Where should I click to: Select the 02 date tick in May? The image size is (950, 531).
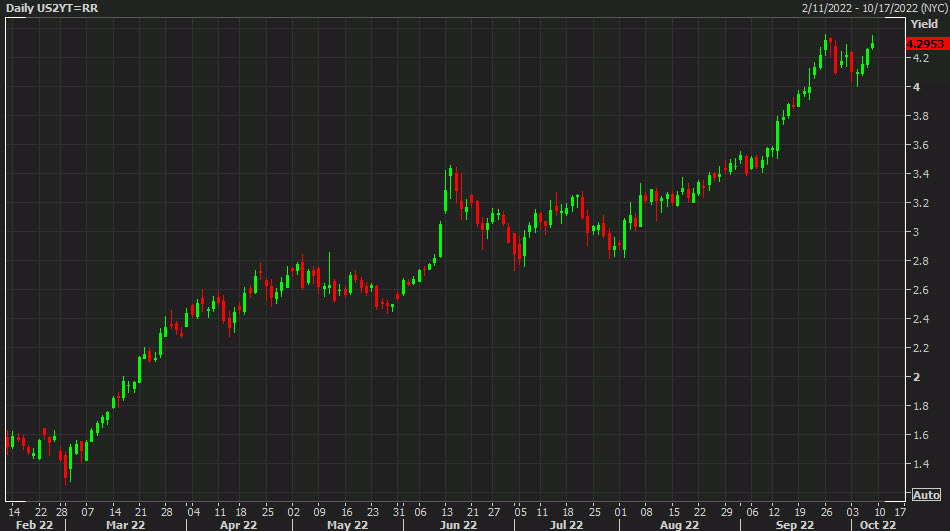click(x=294, y=512)
